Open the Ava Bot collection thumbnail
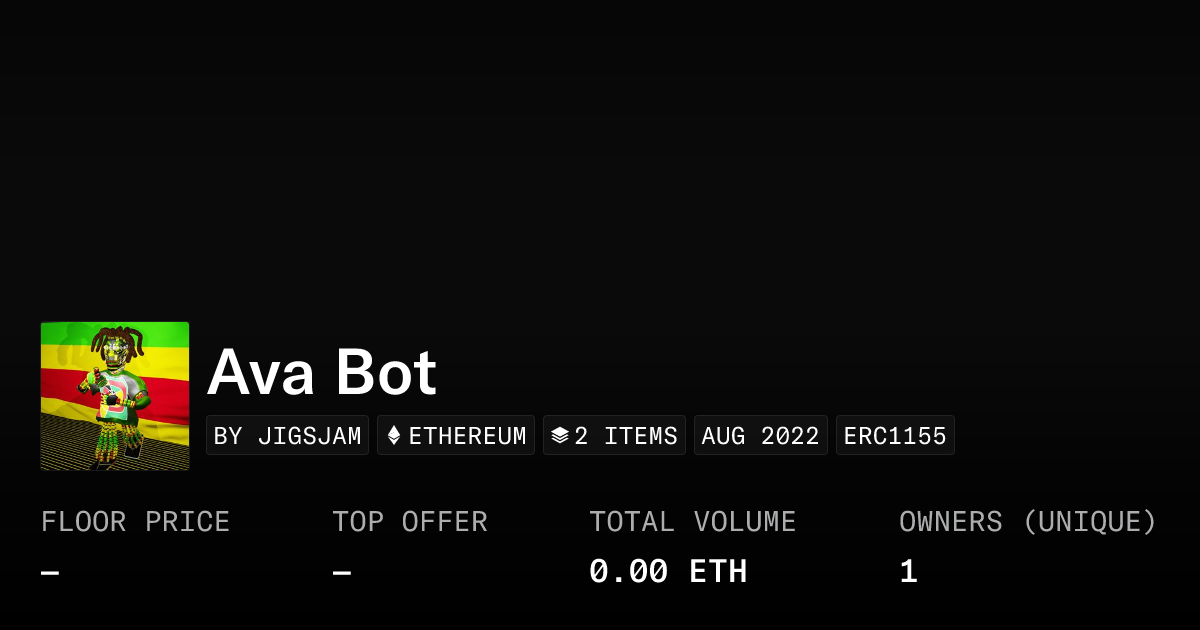 pyautogui.click(x=115, y=396)
